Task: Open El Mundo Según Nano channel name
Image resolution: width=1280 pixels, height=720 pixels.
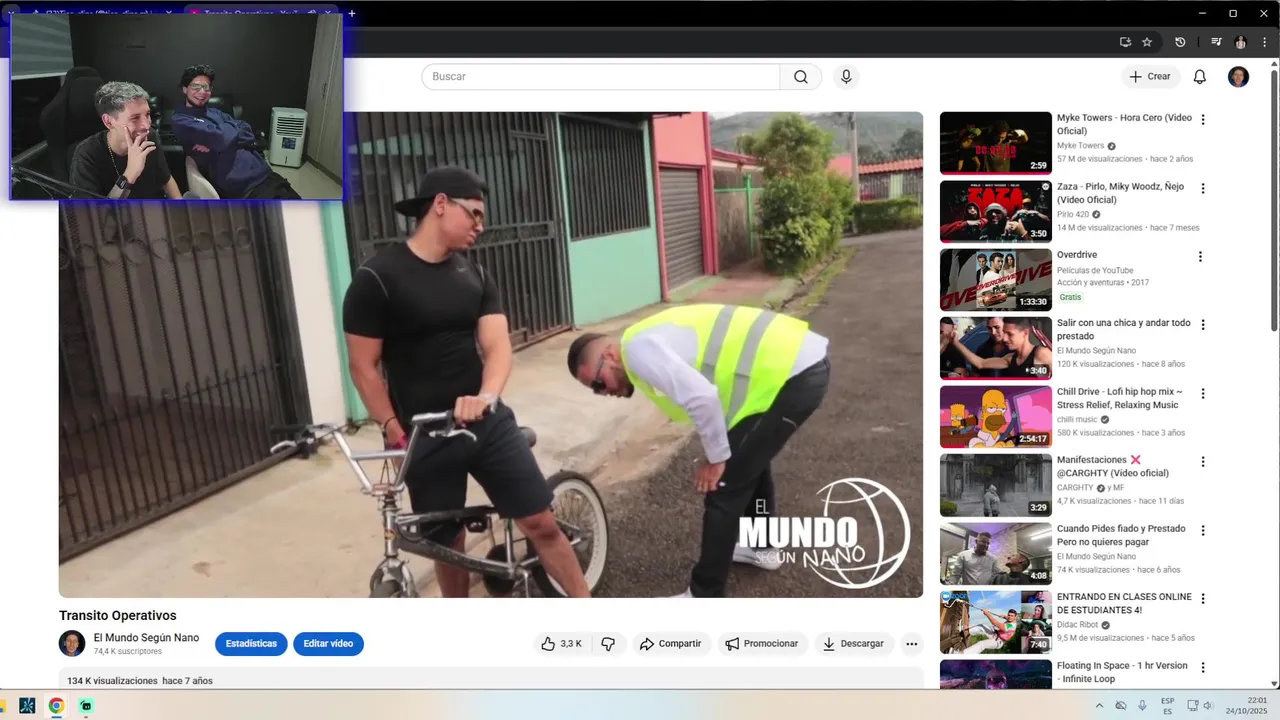Action: [x=146, y=638]
